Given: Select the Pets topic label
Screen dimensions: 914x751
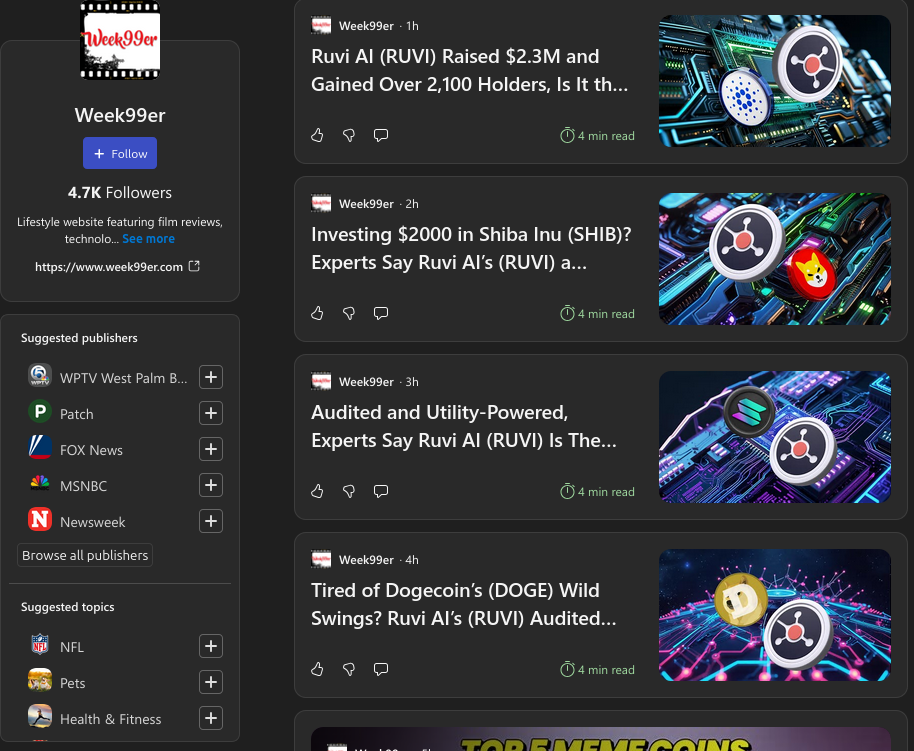Looking at the screenshot, I should 72,683.
